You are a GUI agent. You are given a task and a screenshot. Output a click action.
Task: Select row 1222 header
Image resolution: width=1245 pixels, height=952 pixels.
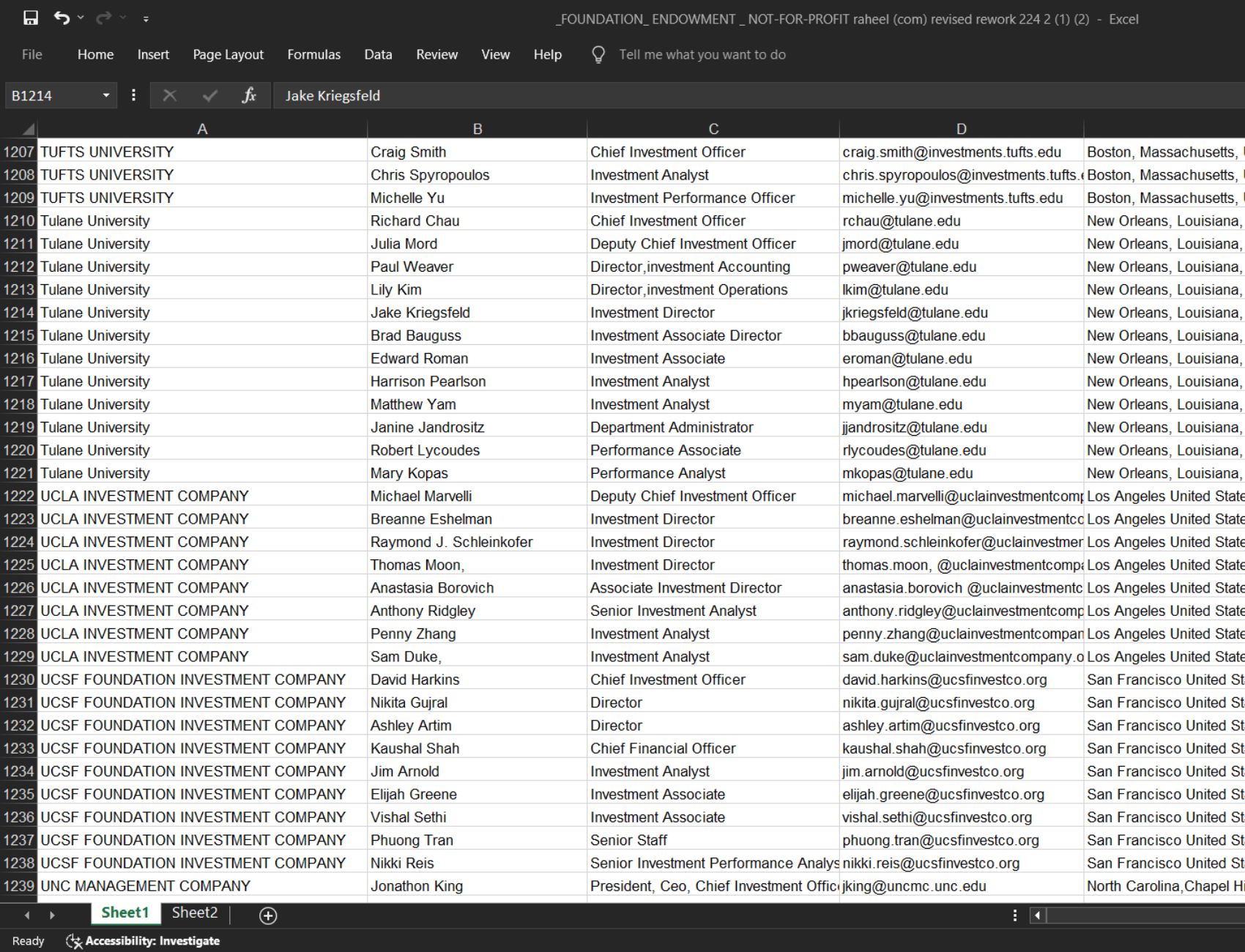(19, 496)
